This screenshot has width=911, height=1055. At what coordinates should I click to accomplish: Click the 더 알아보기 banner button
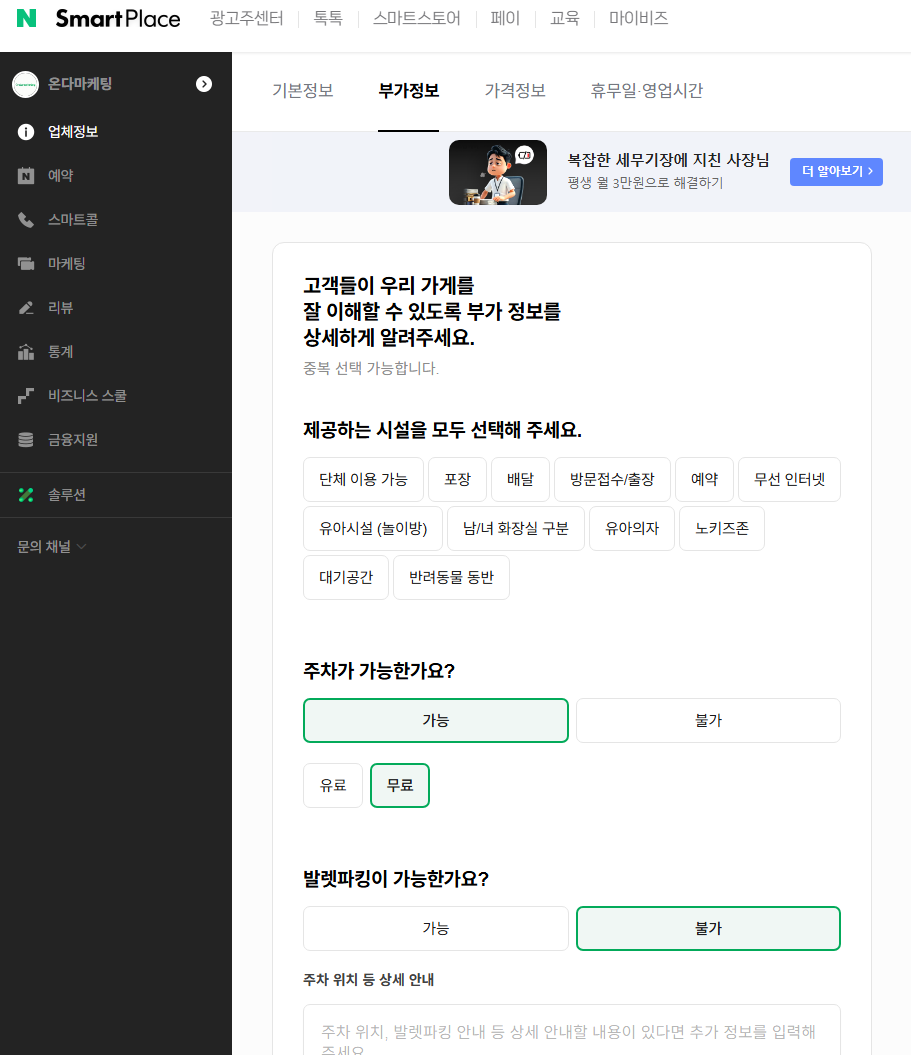pos(836,171)
